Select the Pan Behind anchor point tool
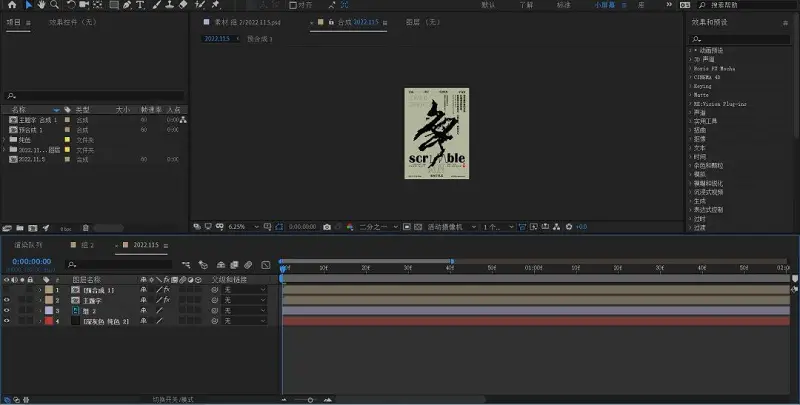The image size is (800, 405). (x=97, y=5)
